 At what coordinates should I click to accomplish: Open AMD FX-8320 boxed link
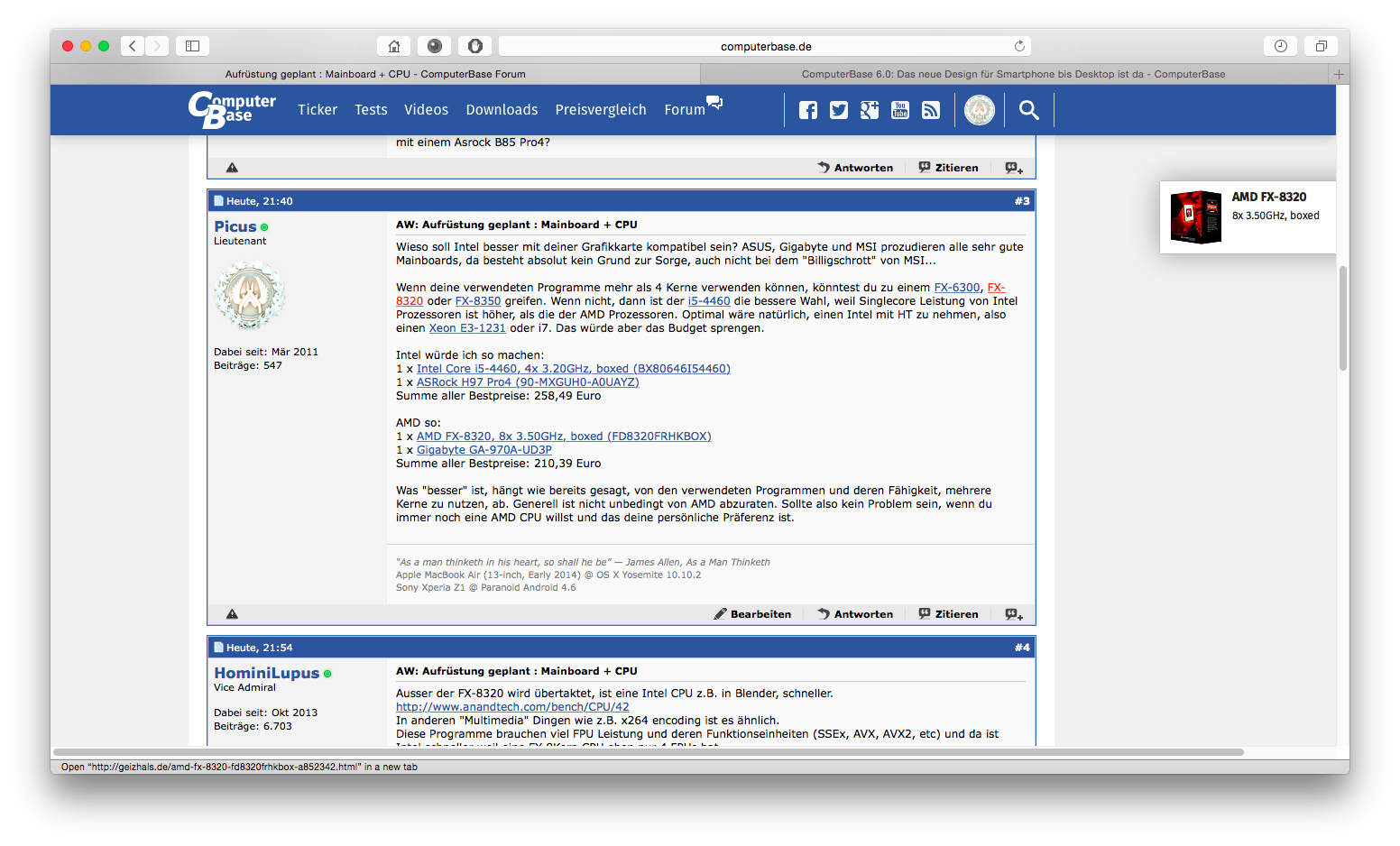[x=564, y=437]
